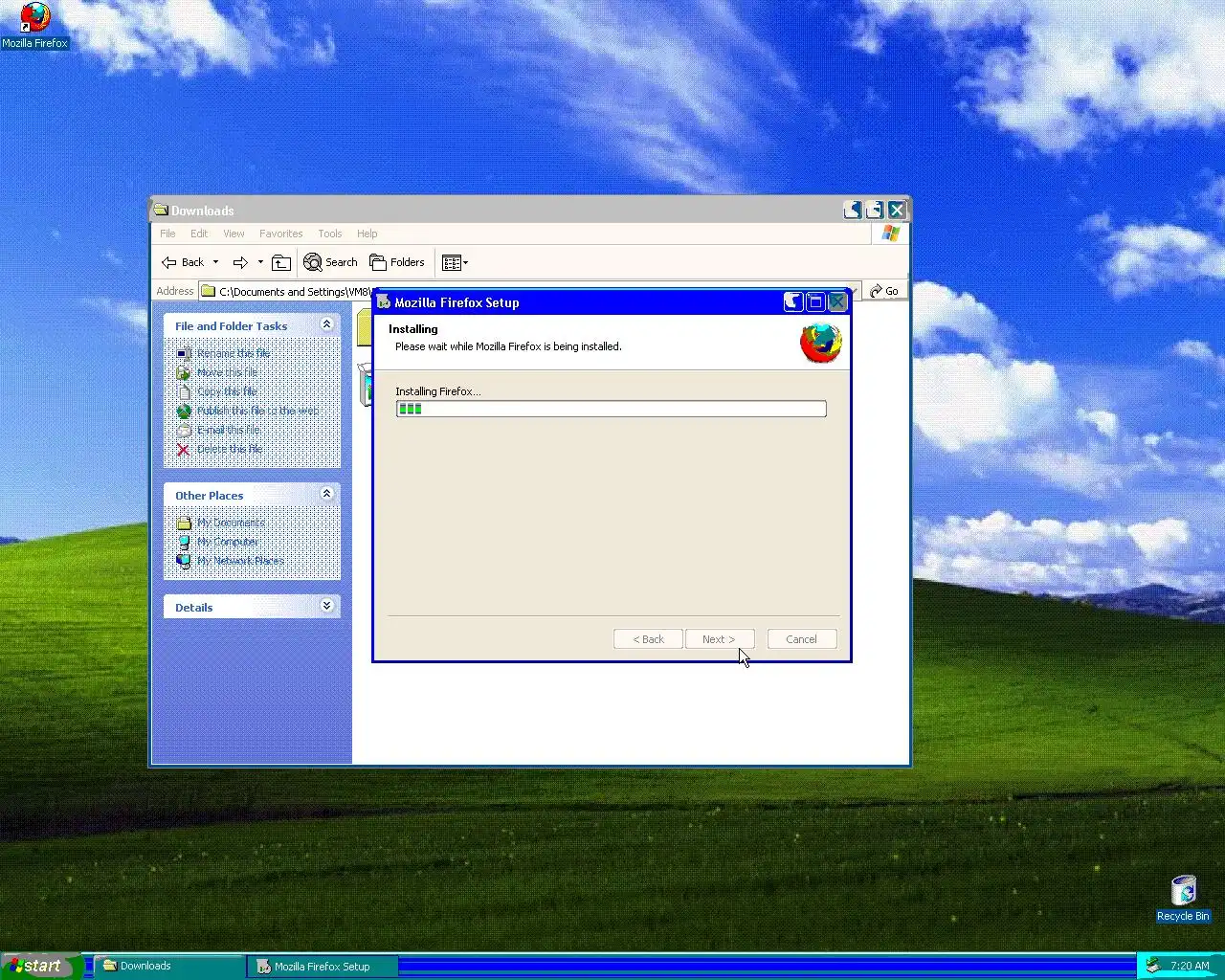Switch to Downloads in the taskbar
1225x980 pixels.
(x=168, y=966)
